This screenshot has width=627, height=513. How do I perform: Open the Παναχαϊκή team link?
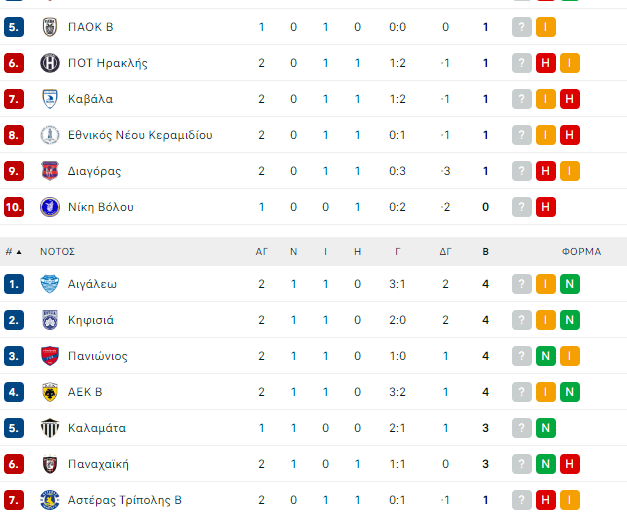(x=98, y=464)
